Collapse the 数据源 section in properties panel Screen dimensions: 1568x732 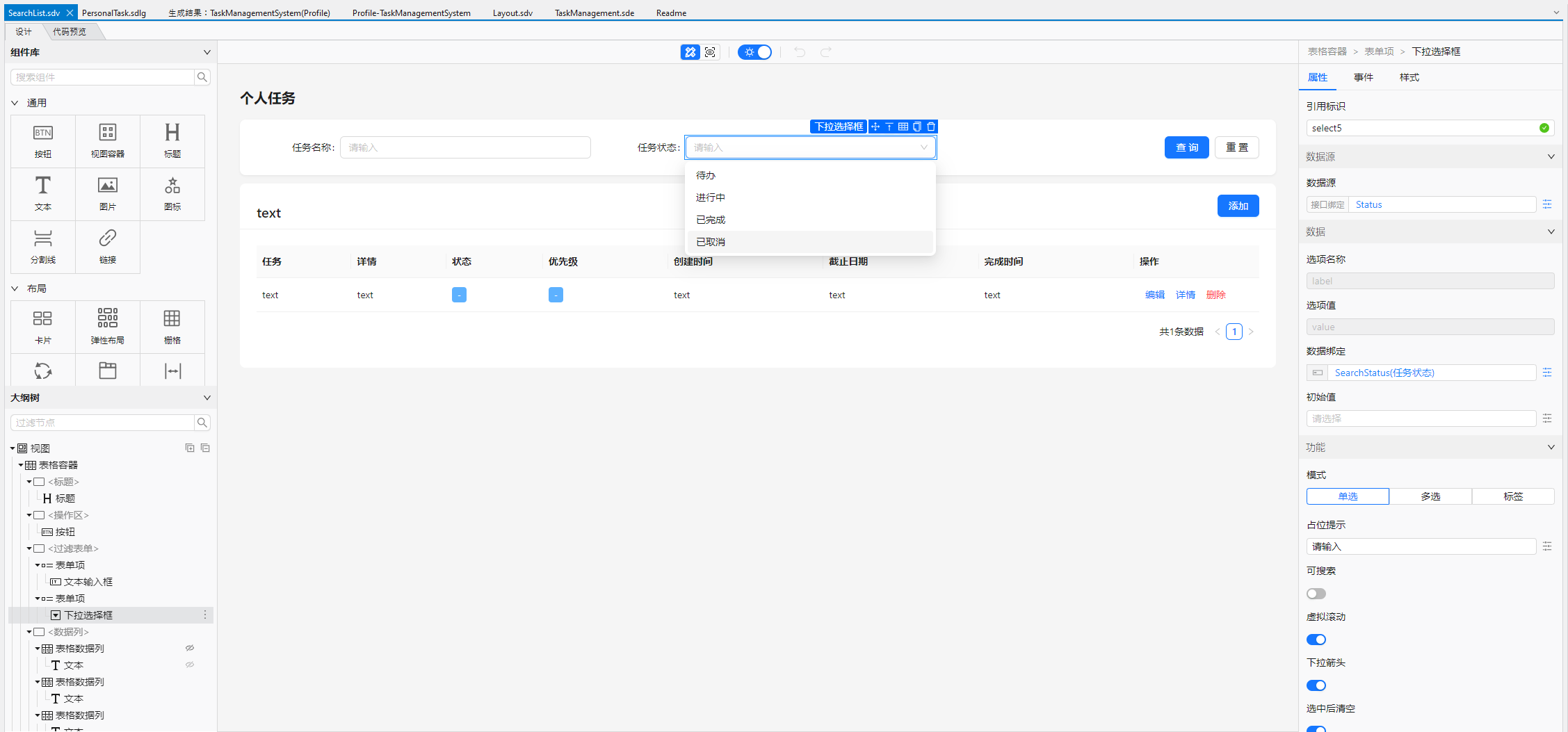(x=1551, y=156)
